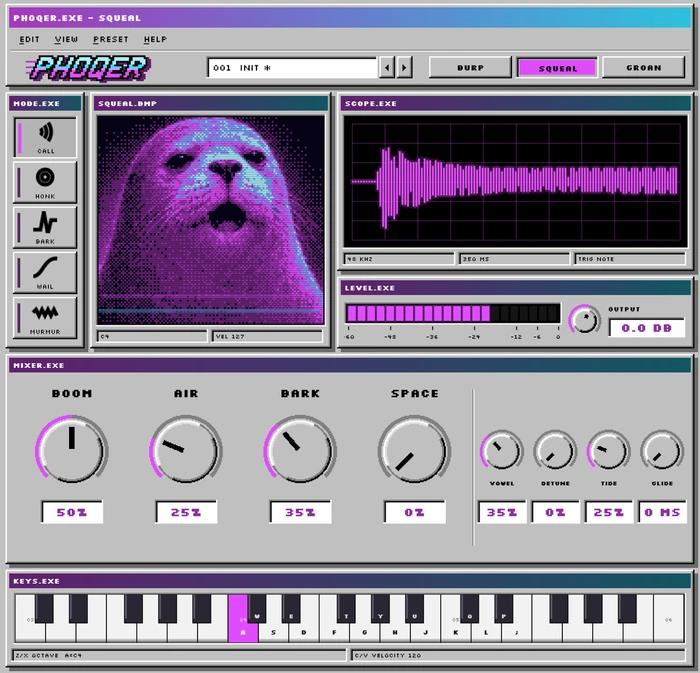The height and width of the screenshot is (673, 700).
Task: Click the VEL 127 field
Action: click(267, 336)
